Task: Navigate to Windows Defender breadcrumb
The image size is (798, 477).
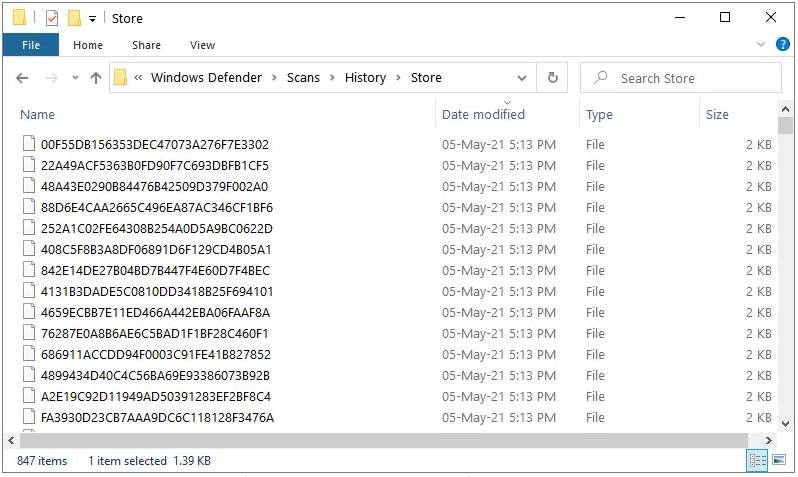Action: click(206, 77)
